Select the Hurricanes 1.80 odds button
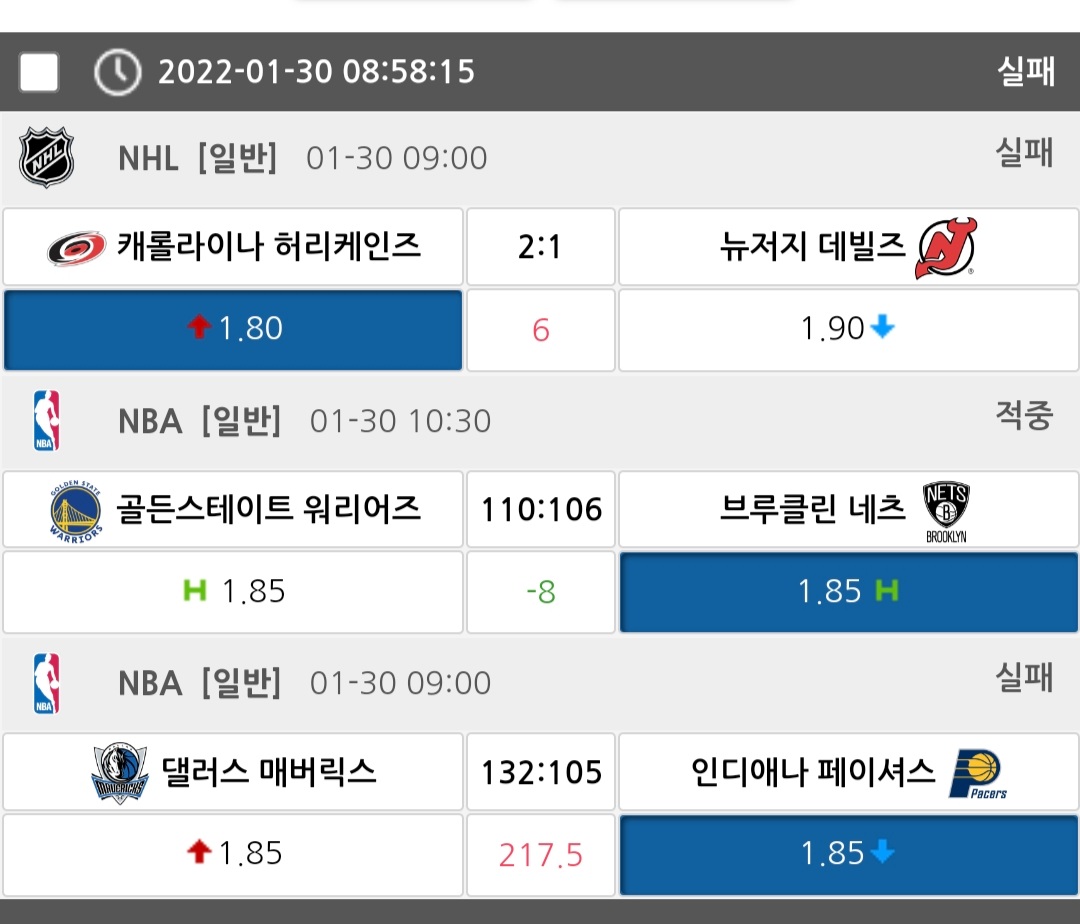 tap(233, 330)
